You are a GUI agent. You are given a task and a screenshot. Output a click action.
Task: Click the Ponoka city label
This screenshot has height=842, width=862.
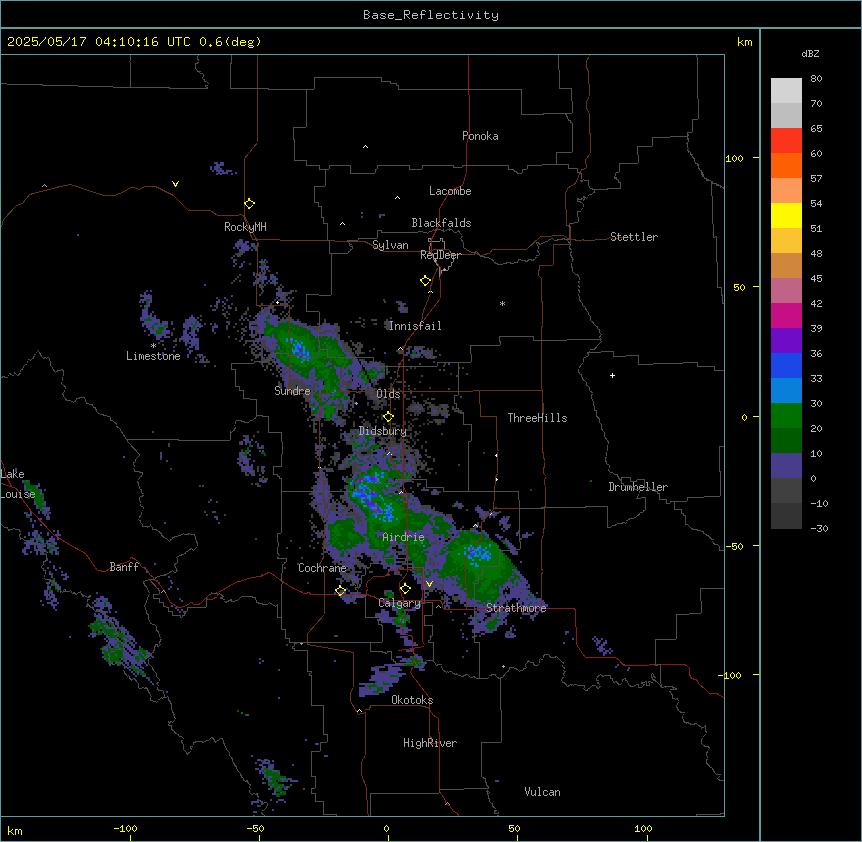click(x=480, y=136)
